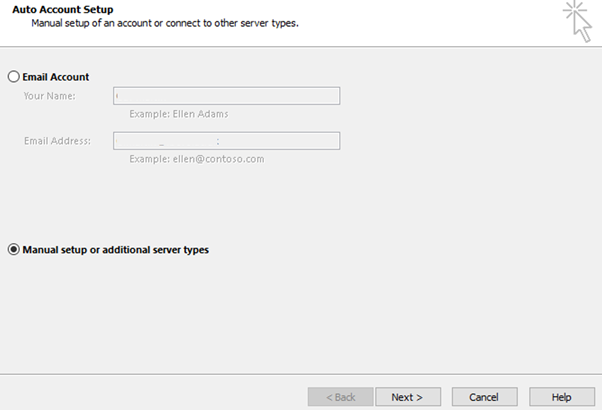Click the "Example: ellen@contoso.com" hint text
Viewport: 602px width, 410px height.
[196, 159]
